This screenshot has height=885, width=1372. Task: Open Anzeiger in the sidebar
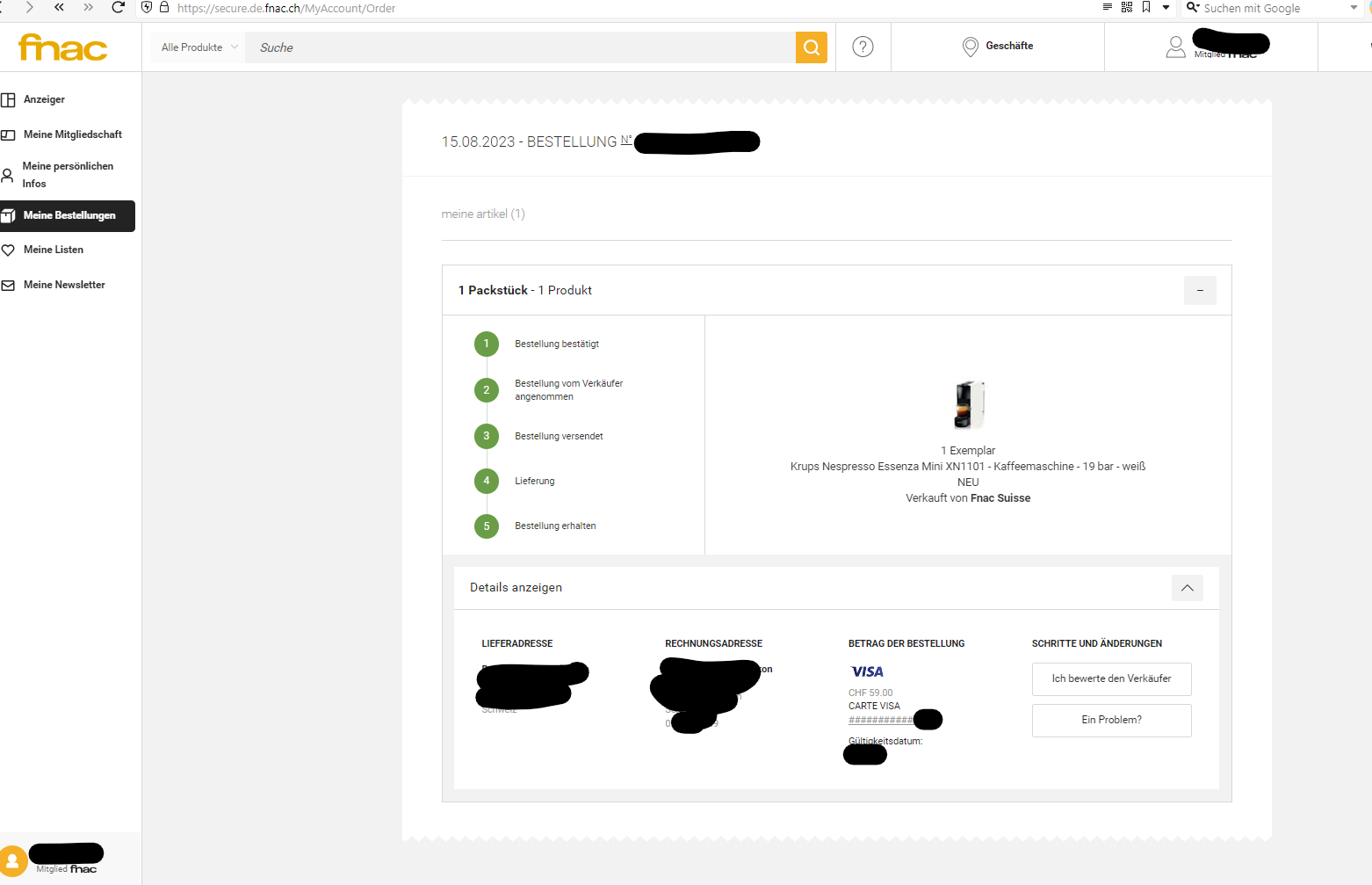[44, 99]
